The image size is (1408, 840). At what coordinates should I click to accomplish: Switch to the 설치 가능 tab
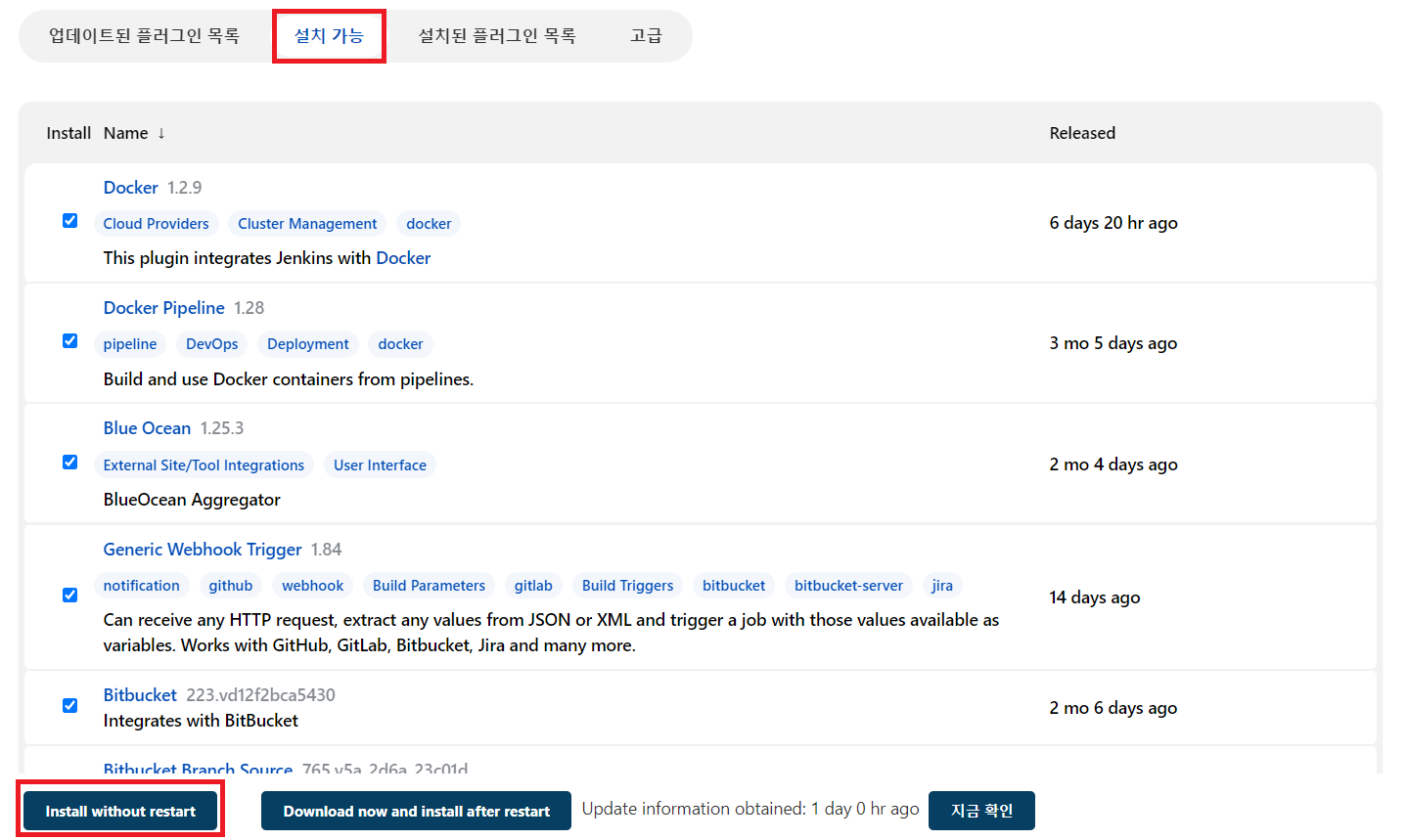[329, 36]
